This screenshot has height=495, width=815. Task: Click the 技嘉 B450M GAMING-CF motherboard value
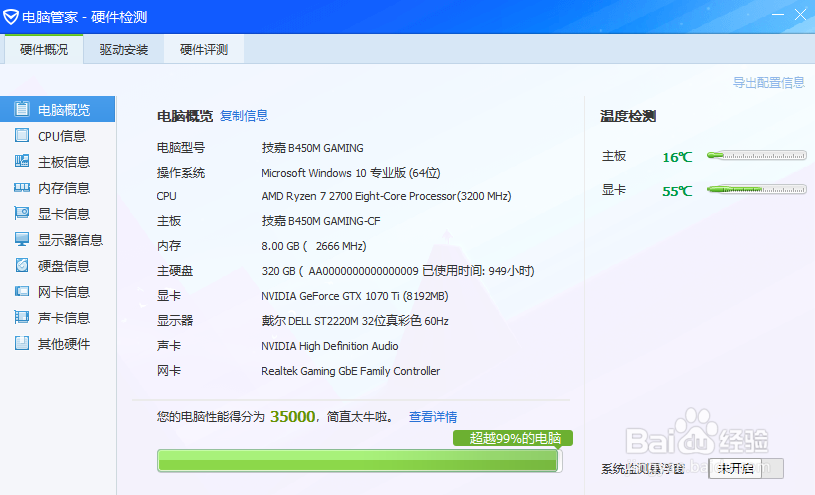[321, 221]
